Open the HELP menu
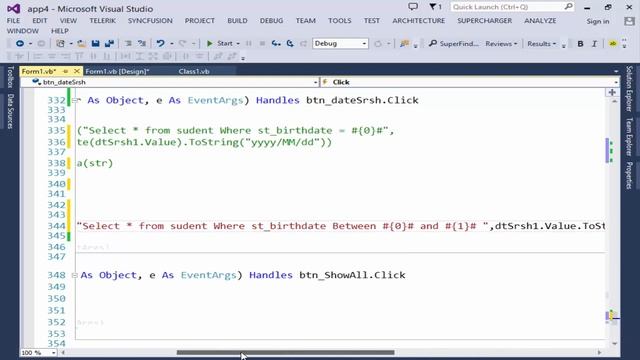Screen dimensions: 640x360 pyautogui.click(x=60, y=31)
